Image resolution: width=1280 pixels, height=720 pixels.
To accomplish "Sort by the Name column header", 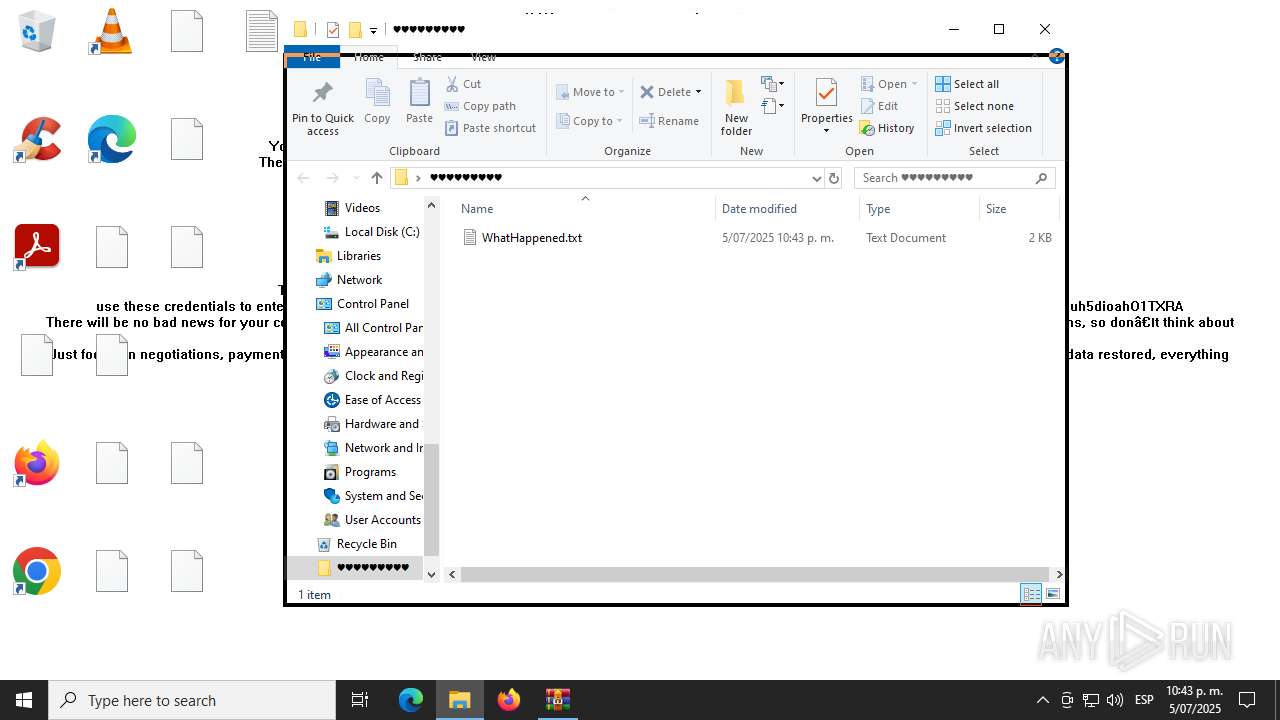I will click(585, 209).
